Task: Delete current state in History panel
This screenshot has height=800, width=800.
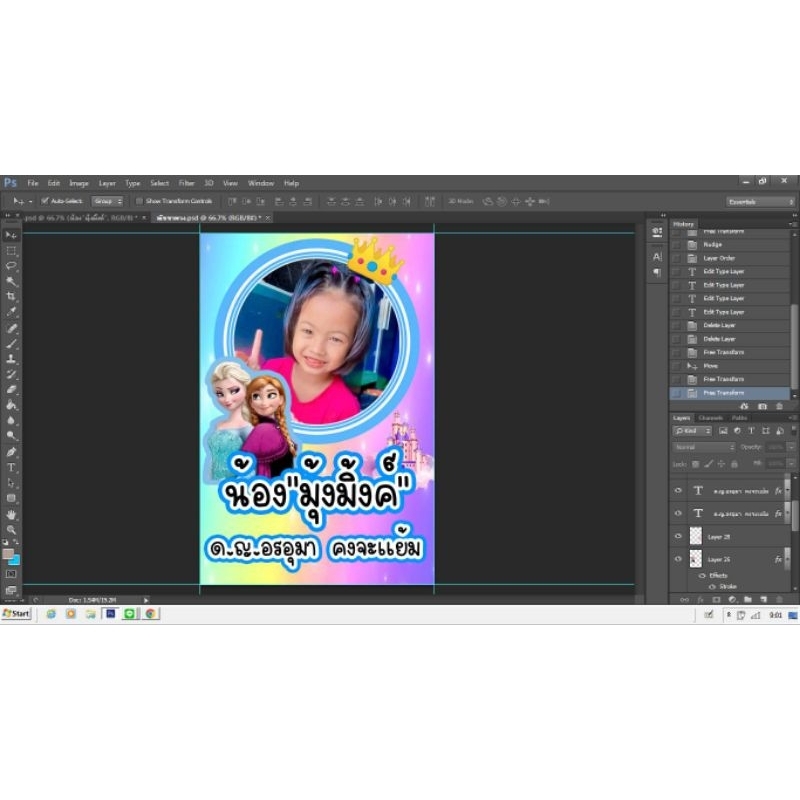Action: click(x=779, y=406)
